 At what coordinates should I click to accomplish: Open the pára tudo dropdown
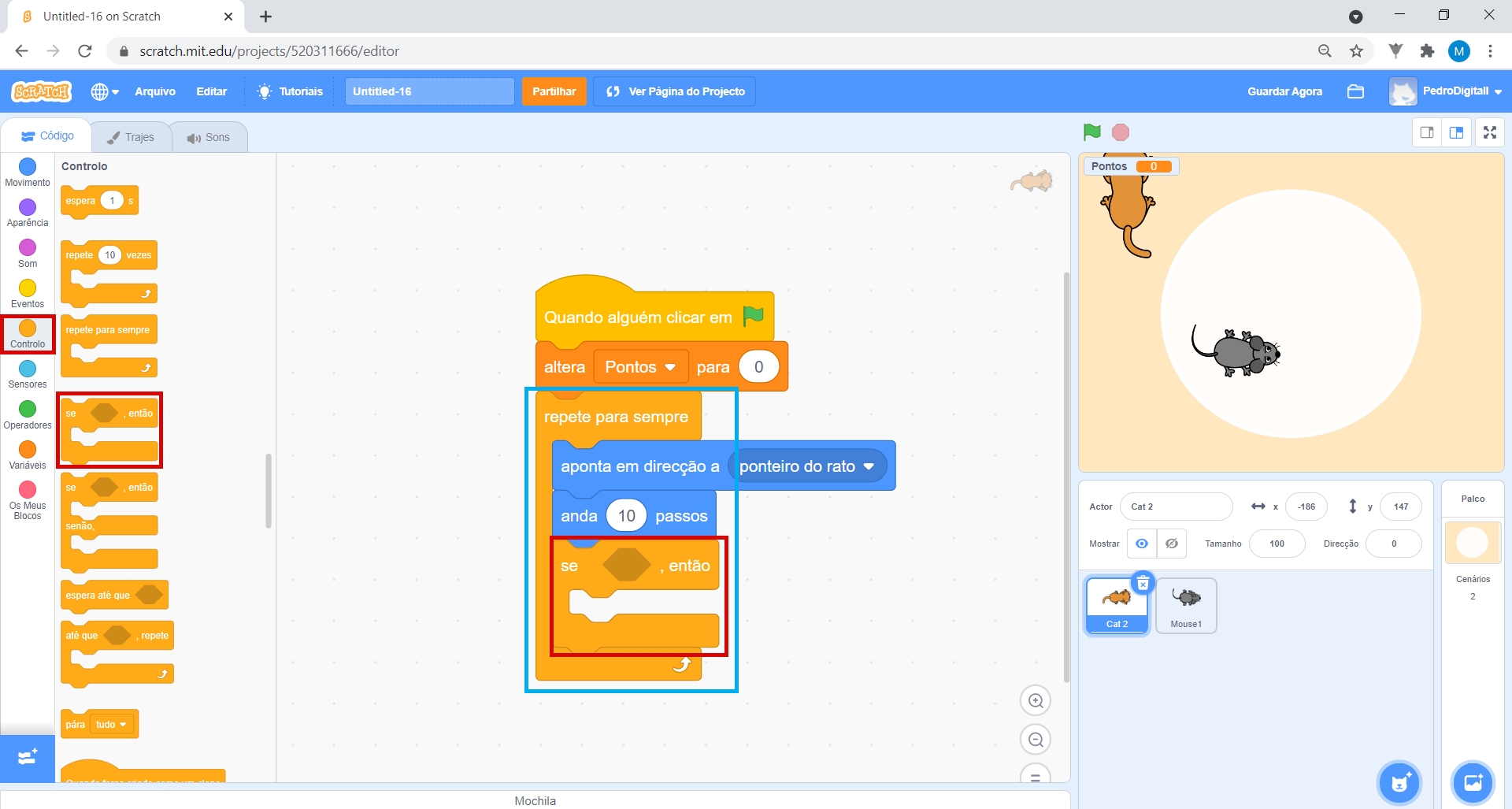point(112,725)
